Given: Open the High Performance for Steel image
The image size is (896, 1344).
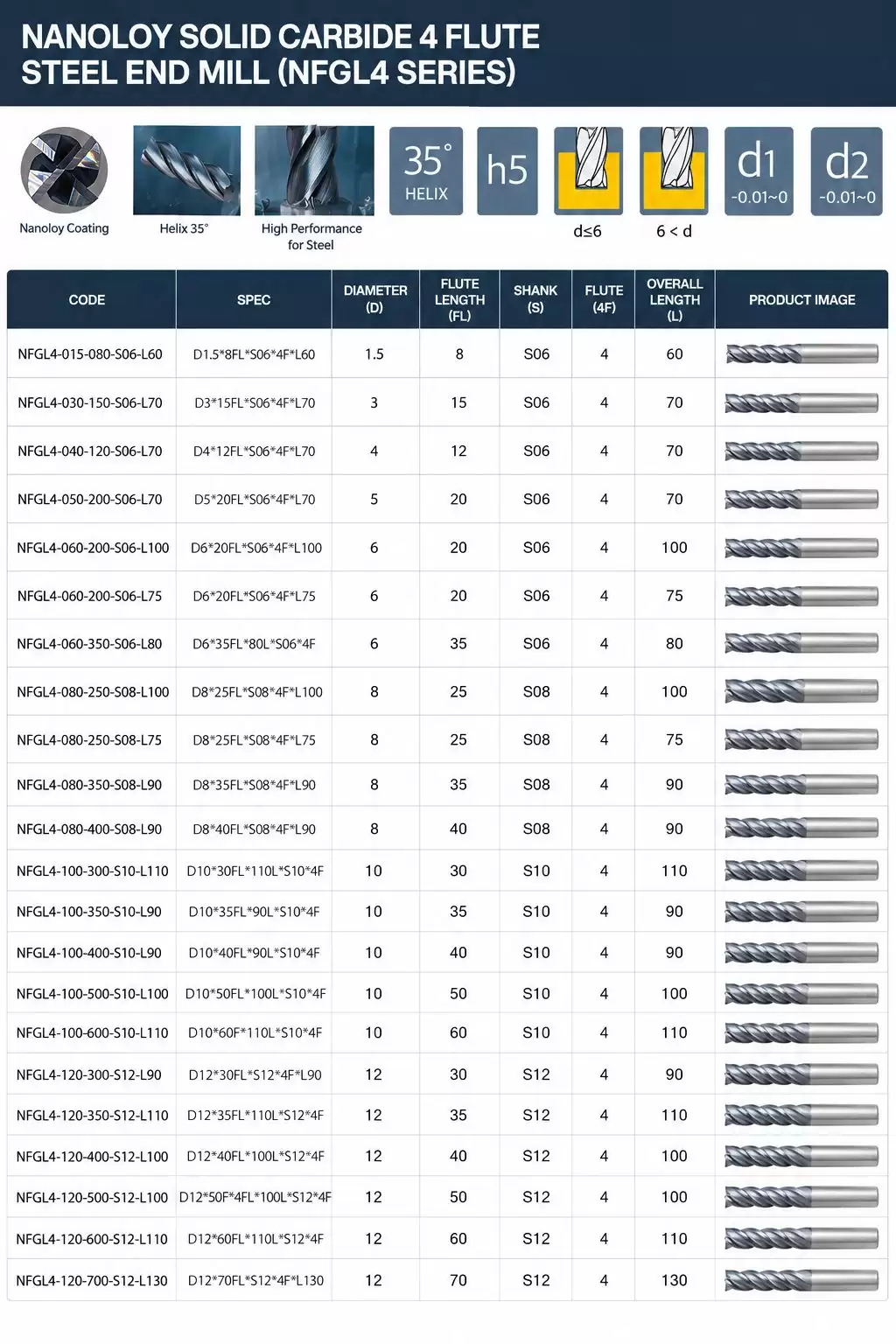Looking at the screenshot, I should (314, 171).
